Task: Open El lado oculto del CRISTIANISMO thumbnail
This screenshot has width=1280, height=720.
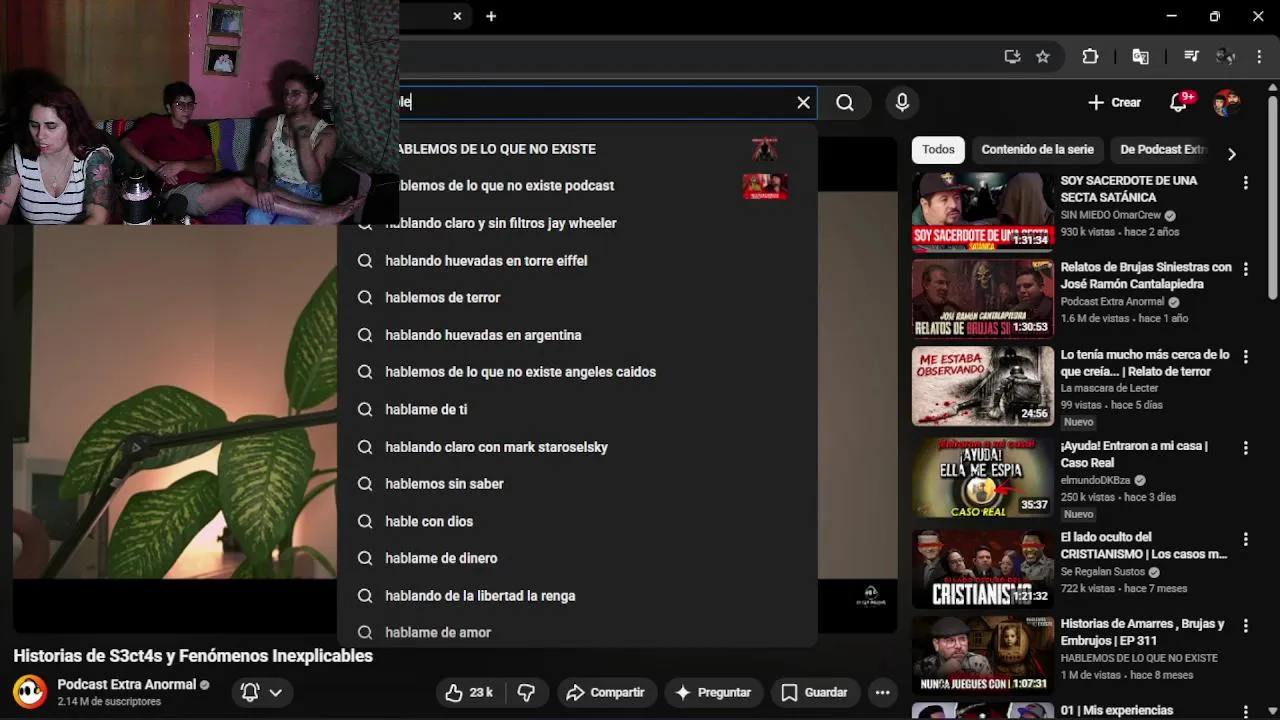Action: (x=982, y=569)
